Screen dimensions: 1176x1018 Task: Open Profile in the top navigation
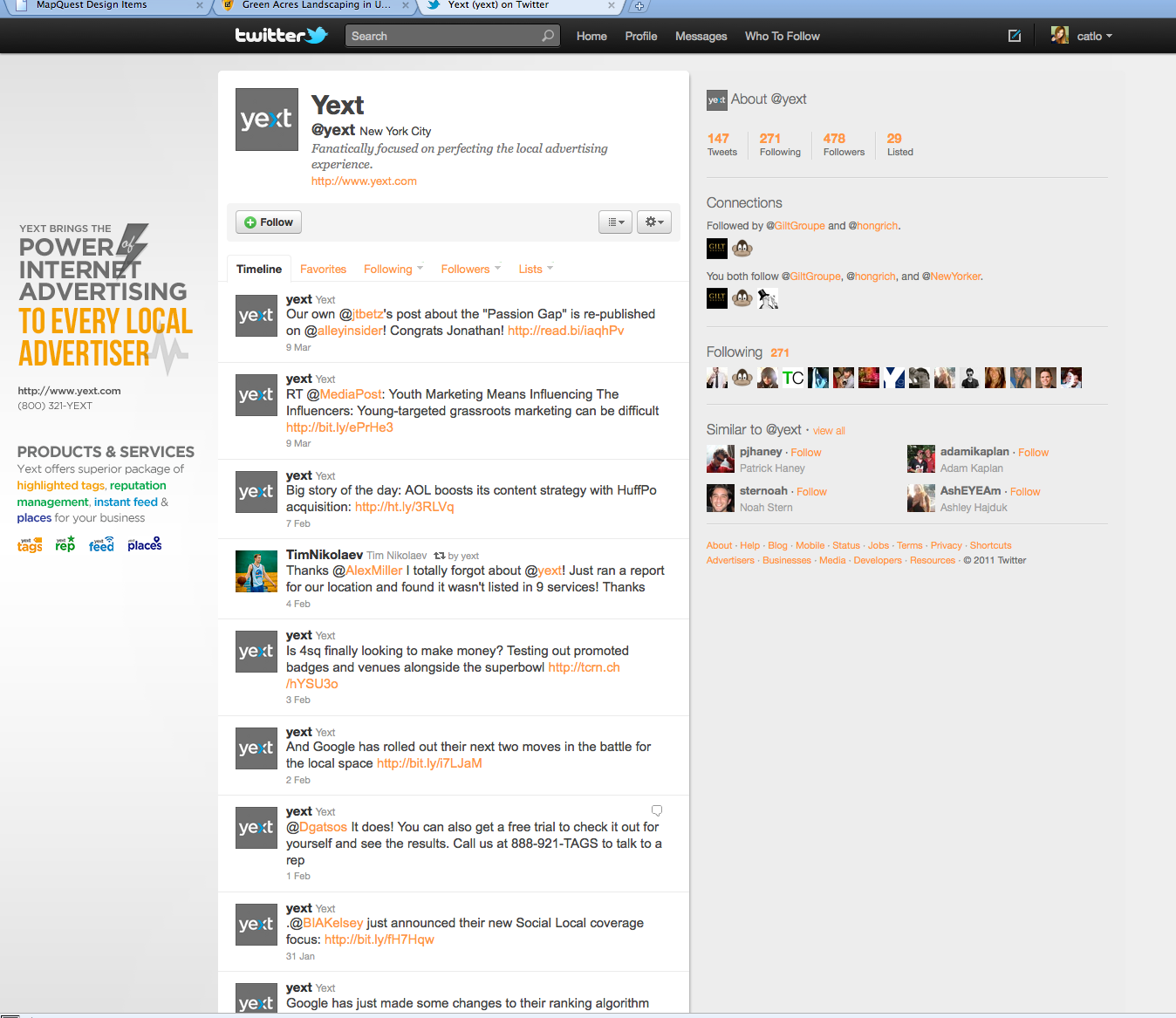641,36
